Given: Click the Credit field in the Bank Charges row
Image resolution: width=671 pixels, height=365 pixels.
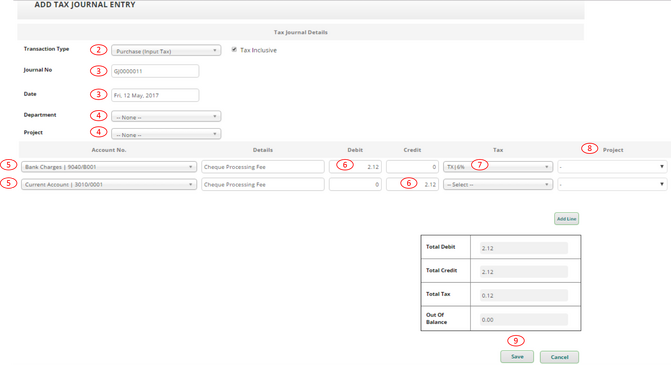Looking at the screenshot, I should (412, 167).
